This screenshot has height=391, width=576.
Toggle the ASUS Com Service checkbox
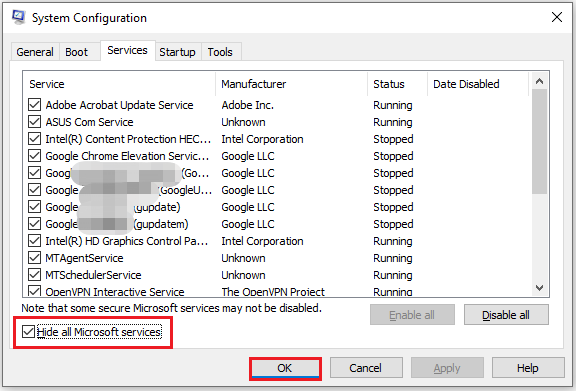pyautogui.click(x=35, y=122)
